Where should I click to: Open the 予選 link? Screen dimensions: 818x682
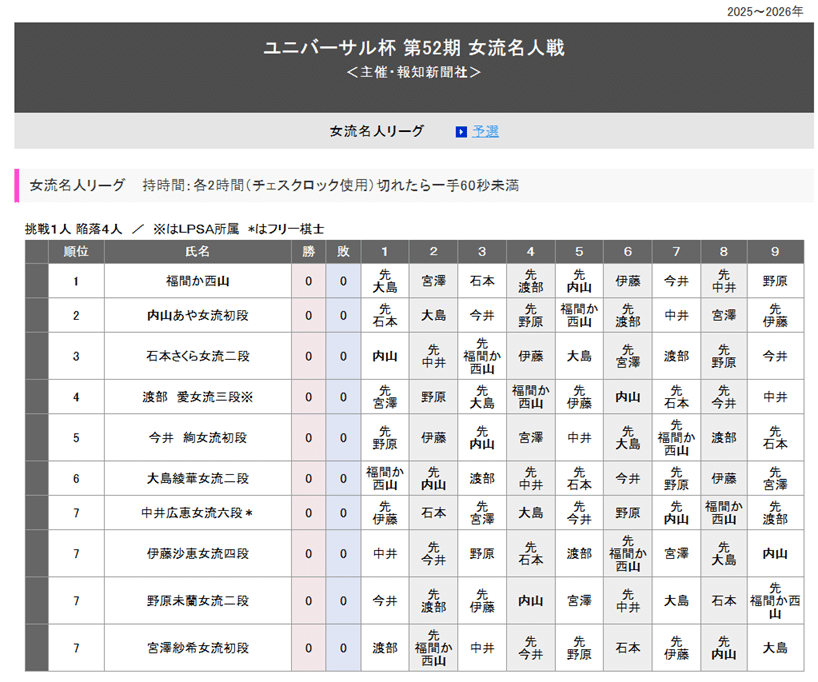tap(485, 131)
